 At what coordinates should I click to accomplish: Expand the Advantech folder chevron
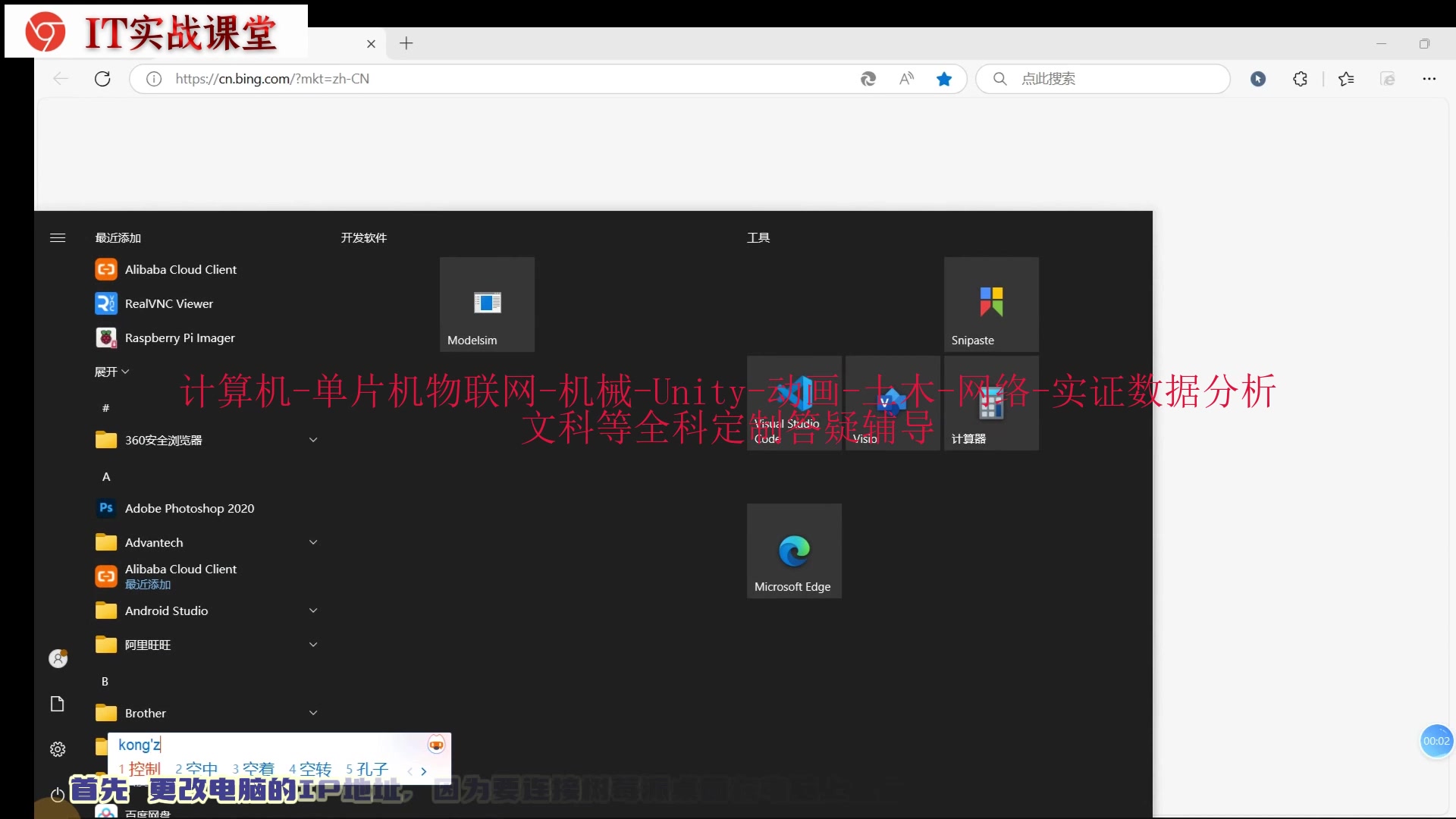pos(313,542)
